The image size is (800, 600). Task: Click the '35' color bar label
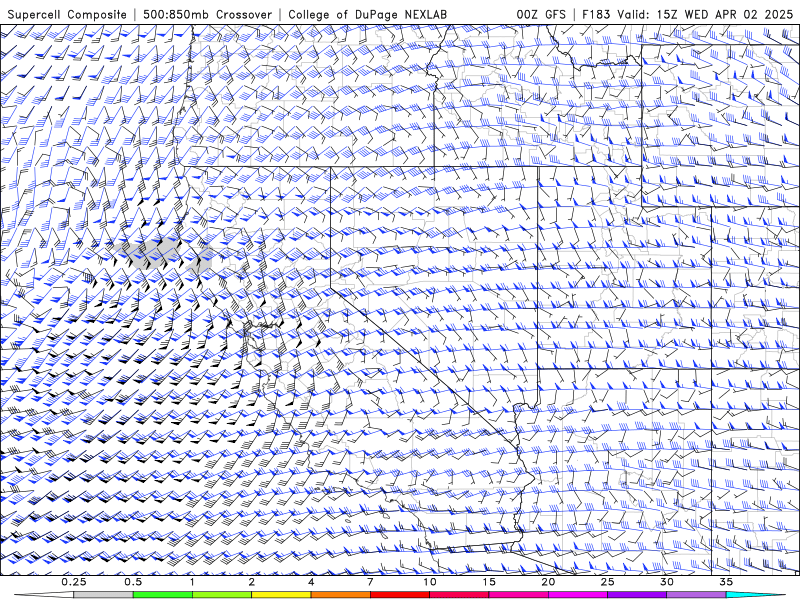click(x=726, y=582)
